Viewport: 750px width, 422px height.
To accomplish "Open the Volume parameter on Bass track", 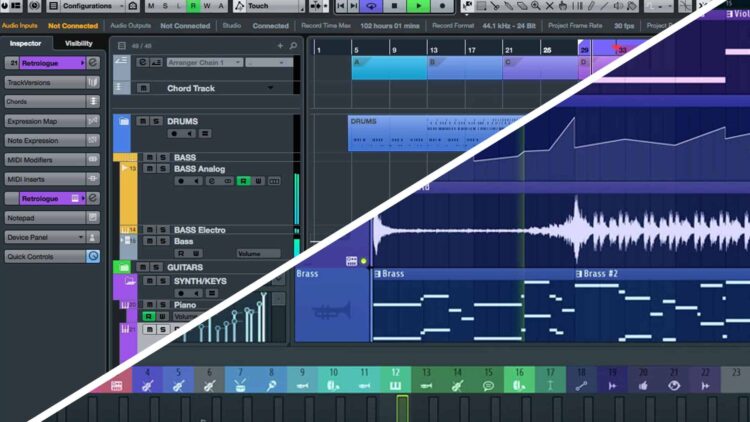I will click(x=258, y=254).
